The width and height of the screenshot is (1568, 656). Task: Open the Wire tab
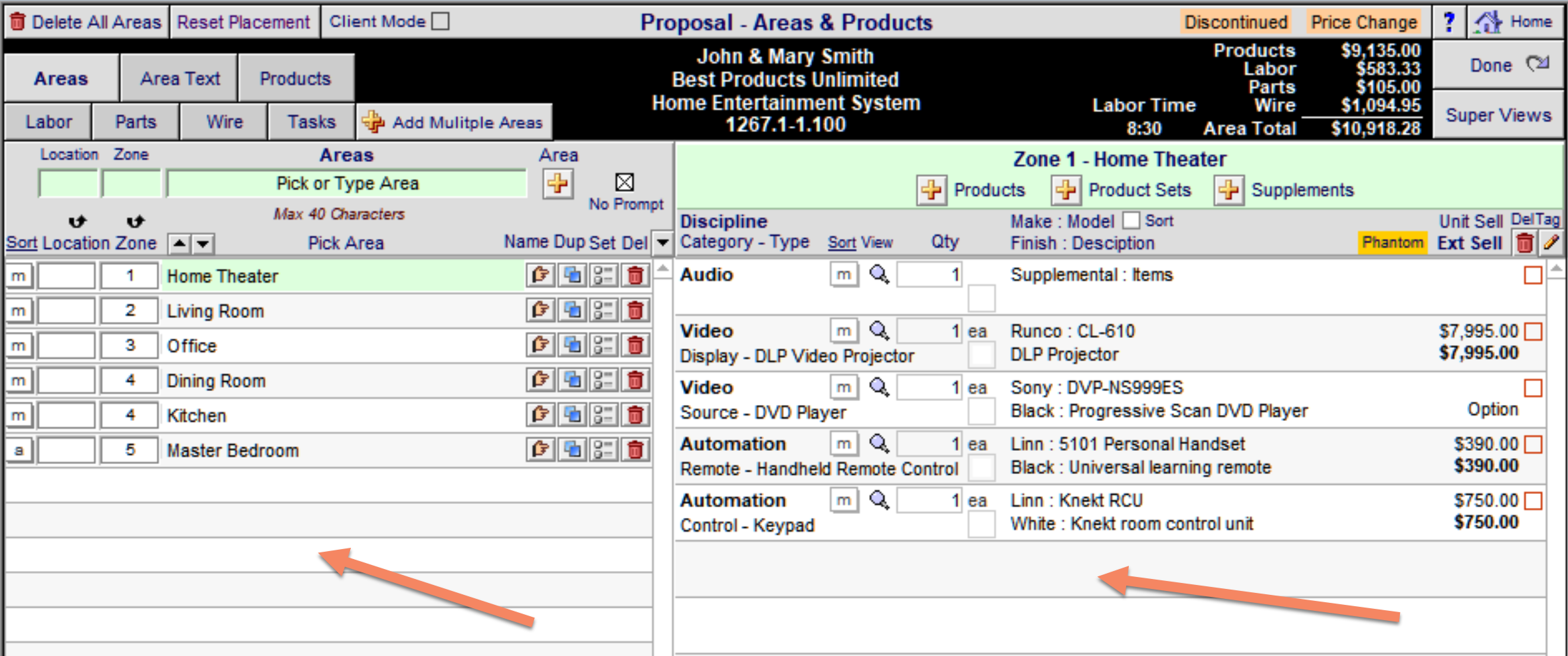225,122
